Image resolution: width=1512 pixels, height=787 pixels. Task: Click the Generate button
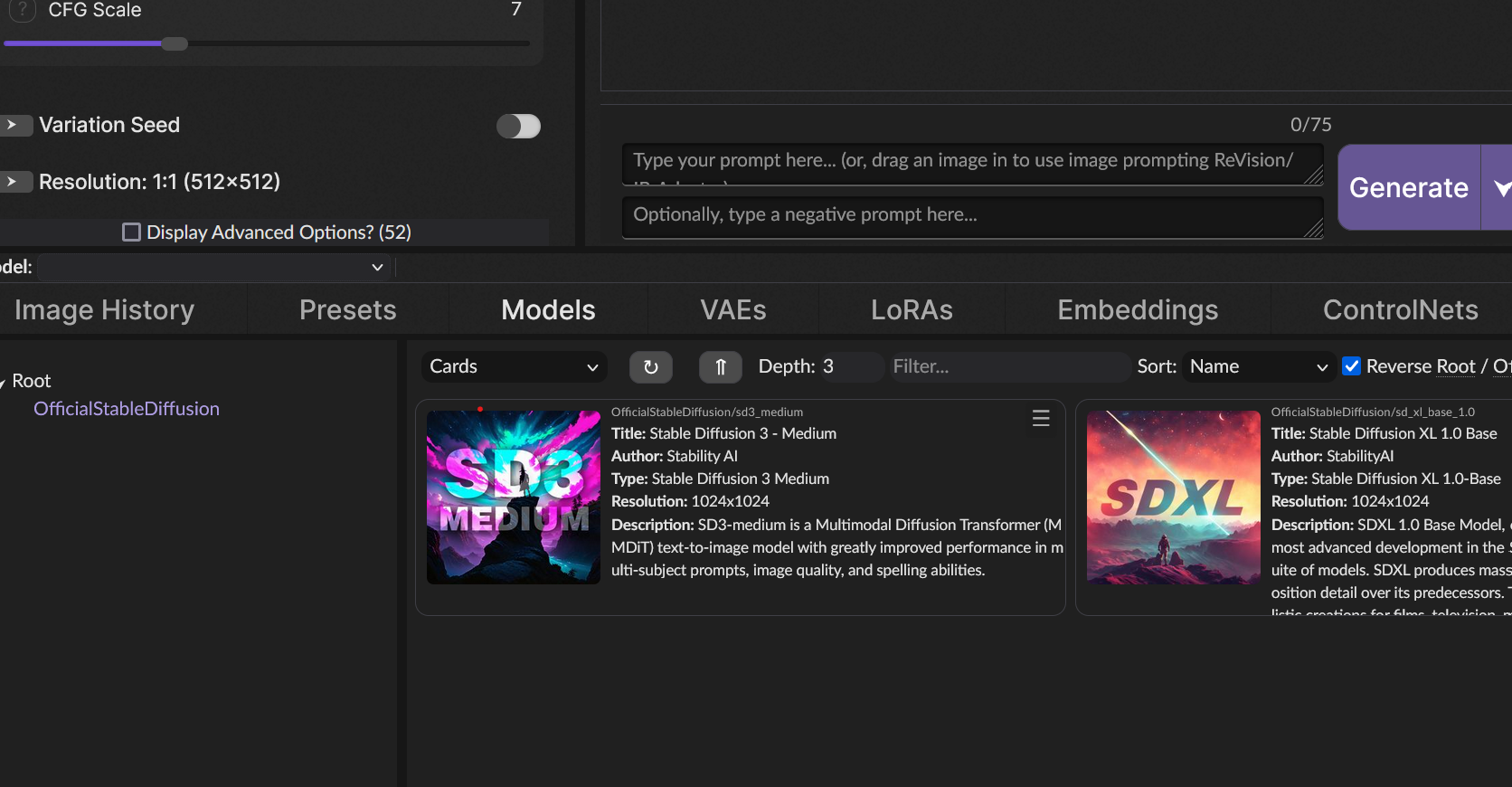click(x=1409, y=187)
